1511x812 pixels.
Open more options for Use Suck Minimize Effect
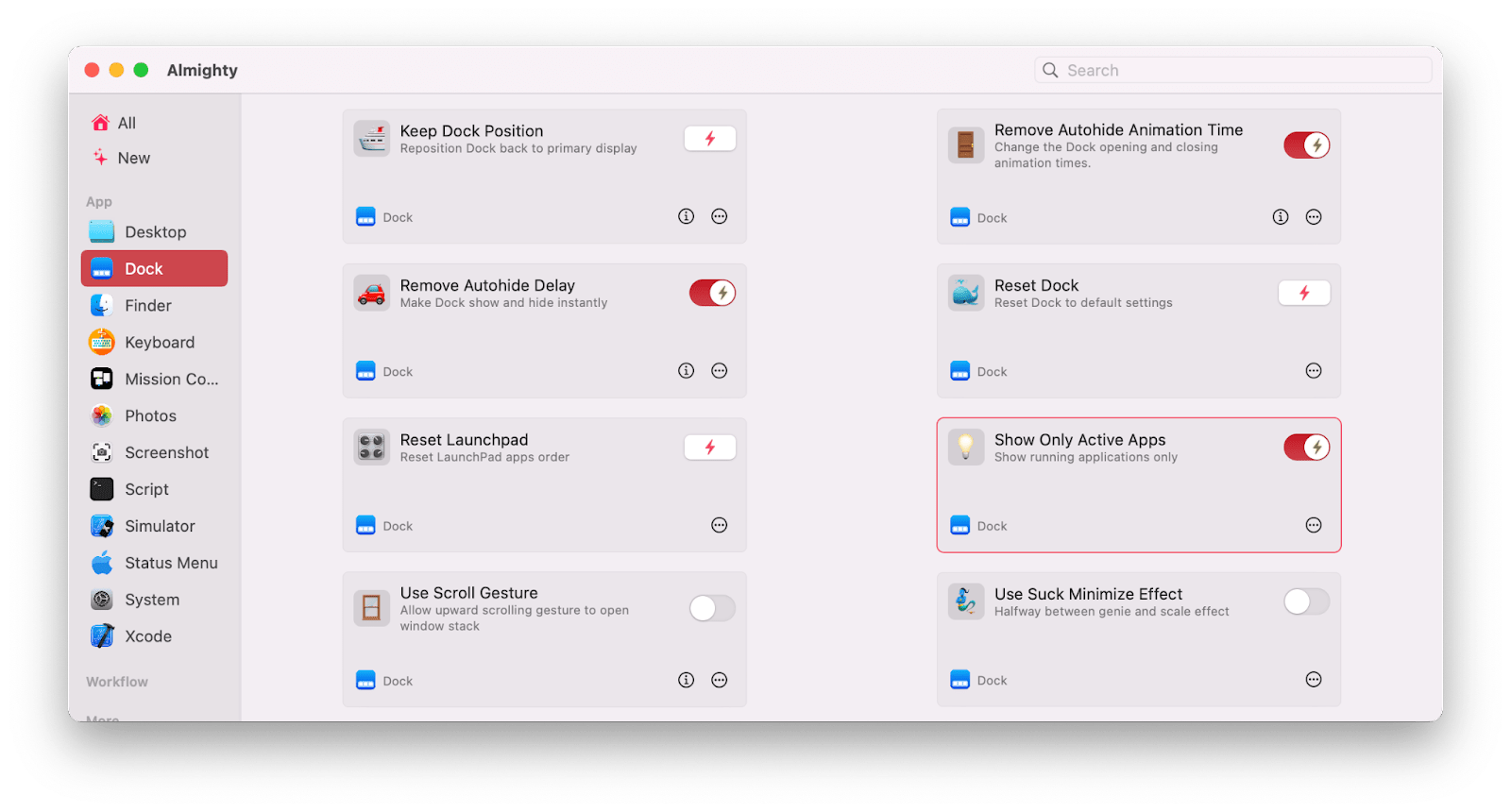(1314, 680)
